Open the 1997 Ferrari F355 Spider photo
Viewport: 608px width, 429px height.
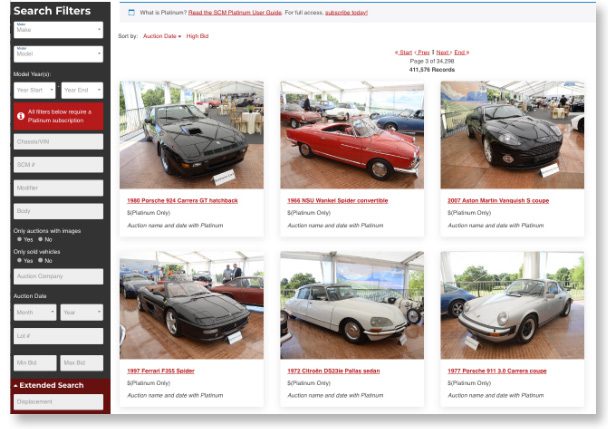(191, 305)
